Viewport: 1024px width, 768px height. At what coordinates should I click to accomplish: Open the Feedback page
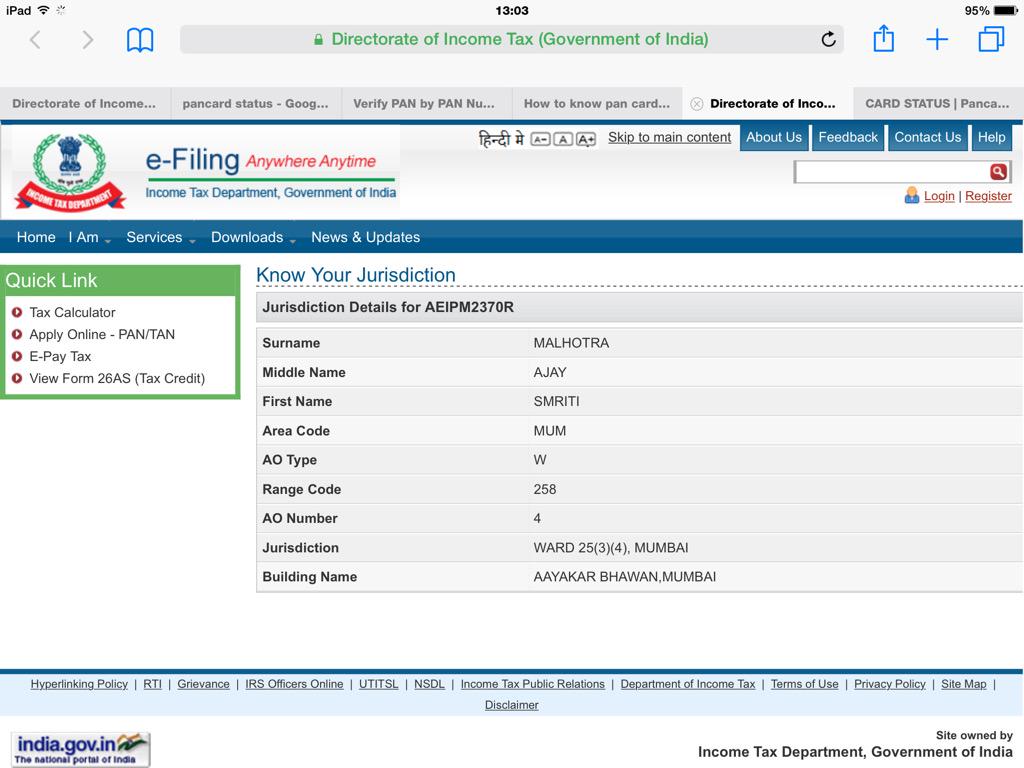[x=848, y=137]
